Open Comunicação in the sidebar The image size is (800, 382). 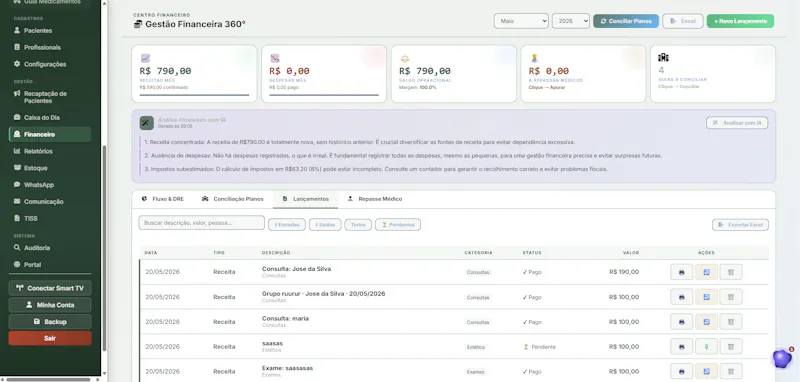coord(49,201)
